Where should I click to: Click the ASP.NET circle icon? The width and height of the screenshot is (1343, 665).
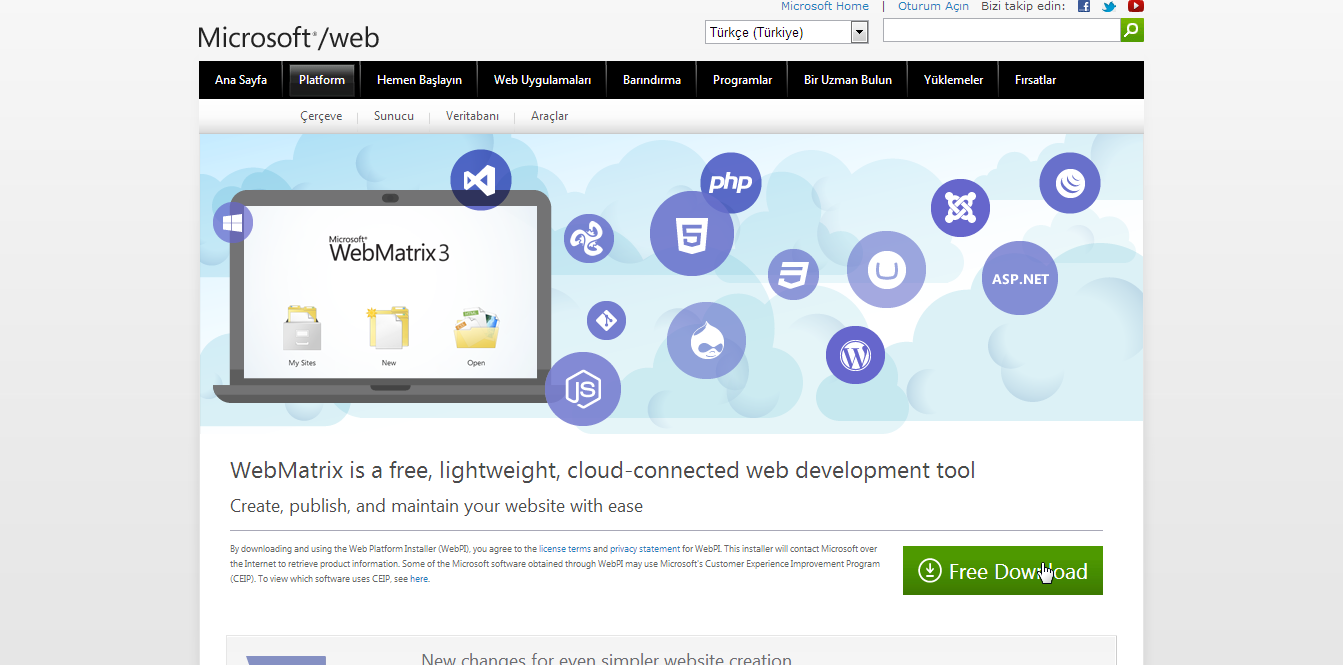click(x=1019, y=278)
